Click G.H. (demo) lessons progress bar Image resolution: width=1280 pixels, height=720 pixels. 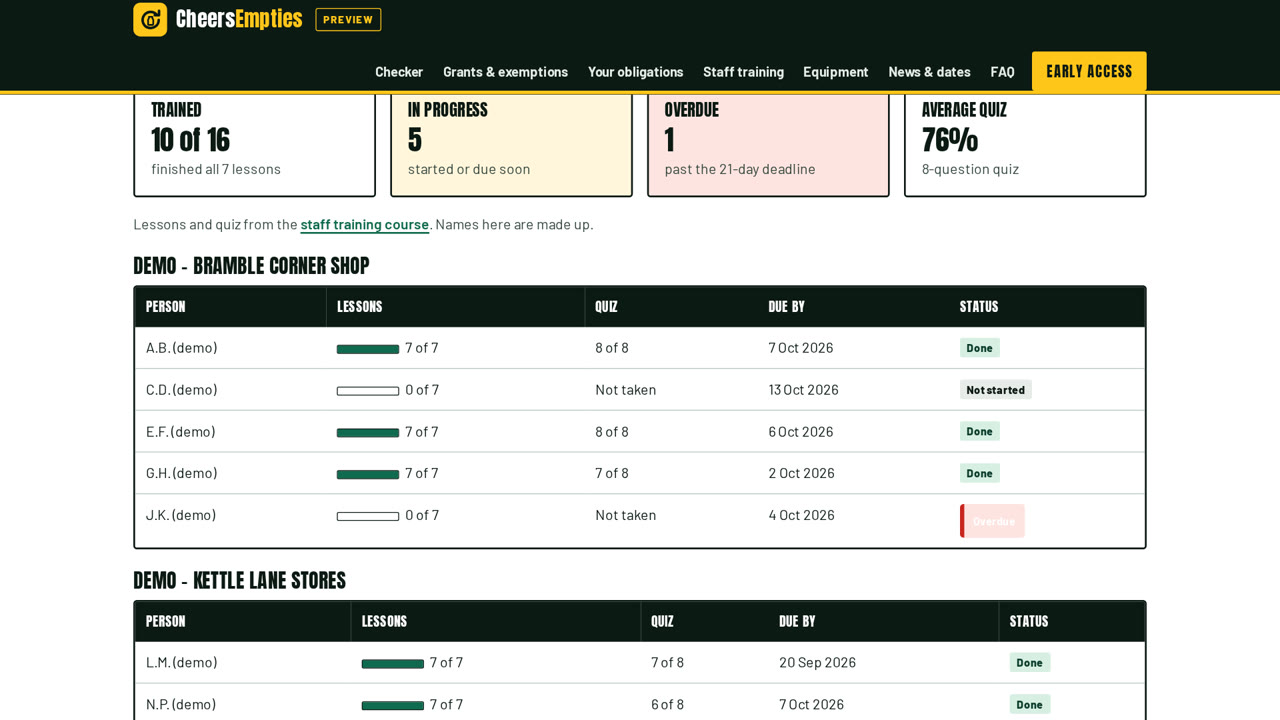click(368, 474)
